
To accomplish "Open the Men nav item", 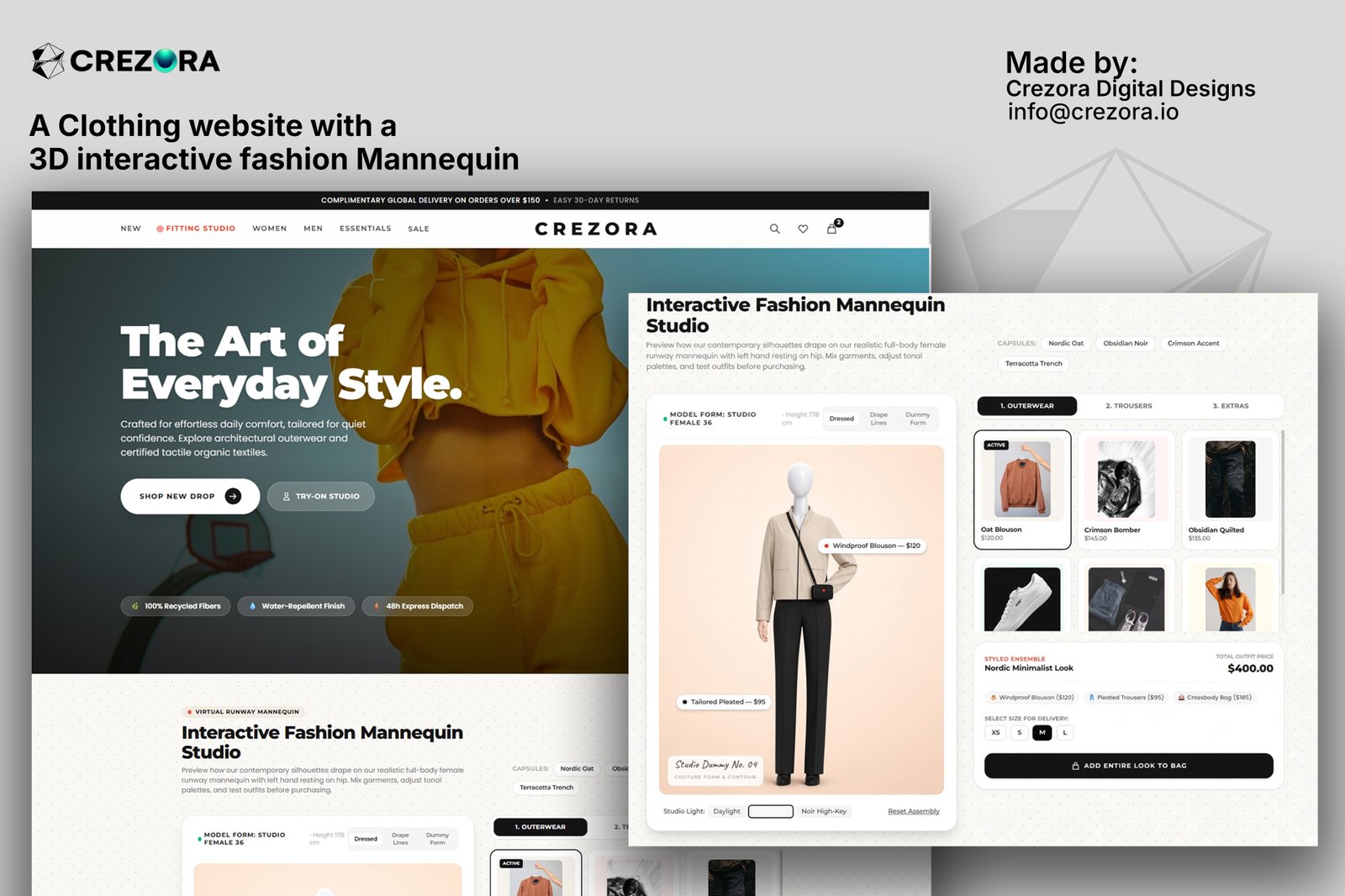I will coord(314,229).
